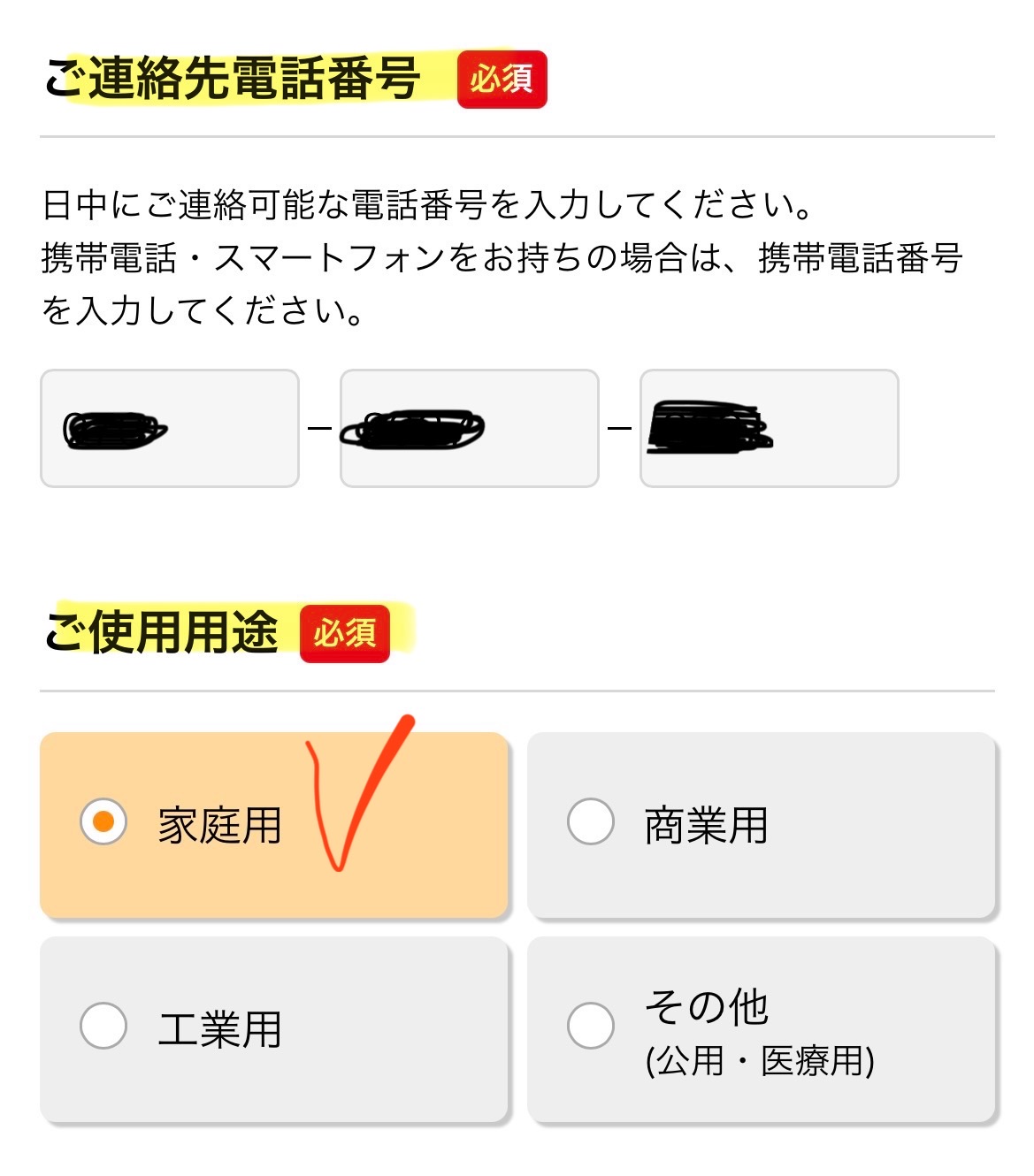This screenshot has height=1176, width=1034.
Task: Click the 工業用 option card
Action: click(274, 1030)
